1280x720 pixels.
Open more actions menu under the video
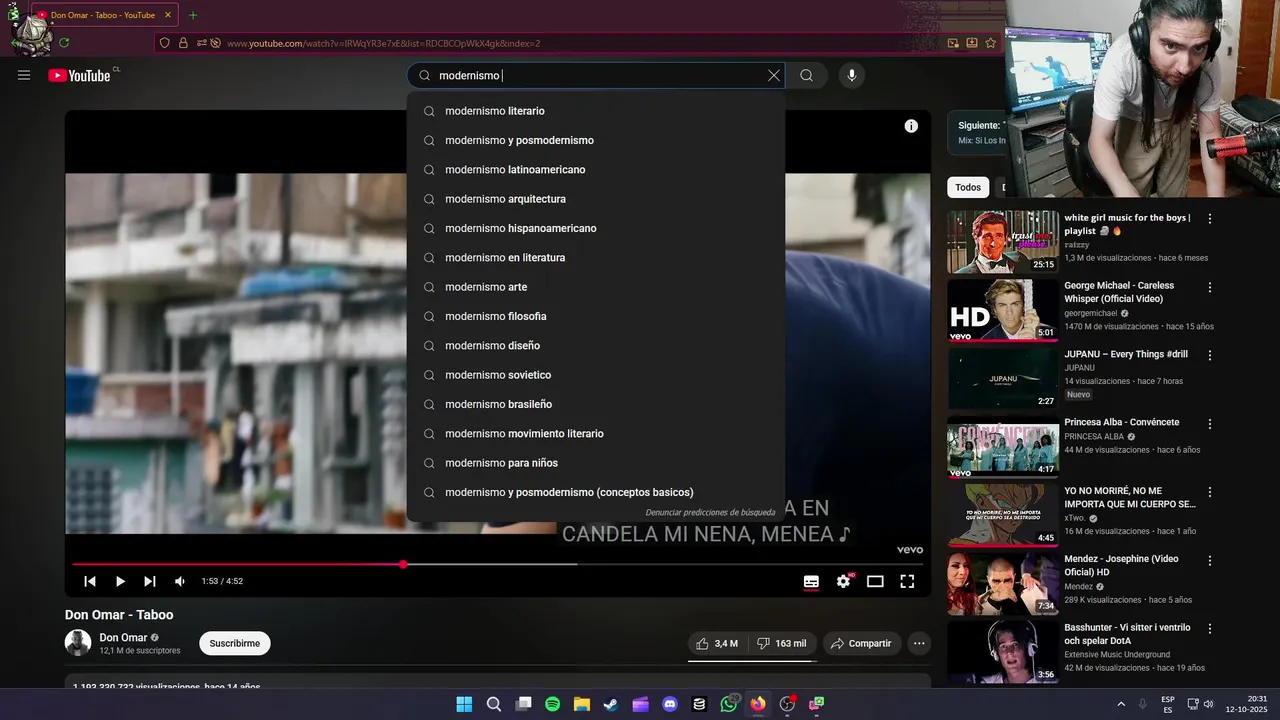coord(919,643)
